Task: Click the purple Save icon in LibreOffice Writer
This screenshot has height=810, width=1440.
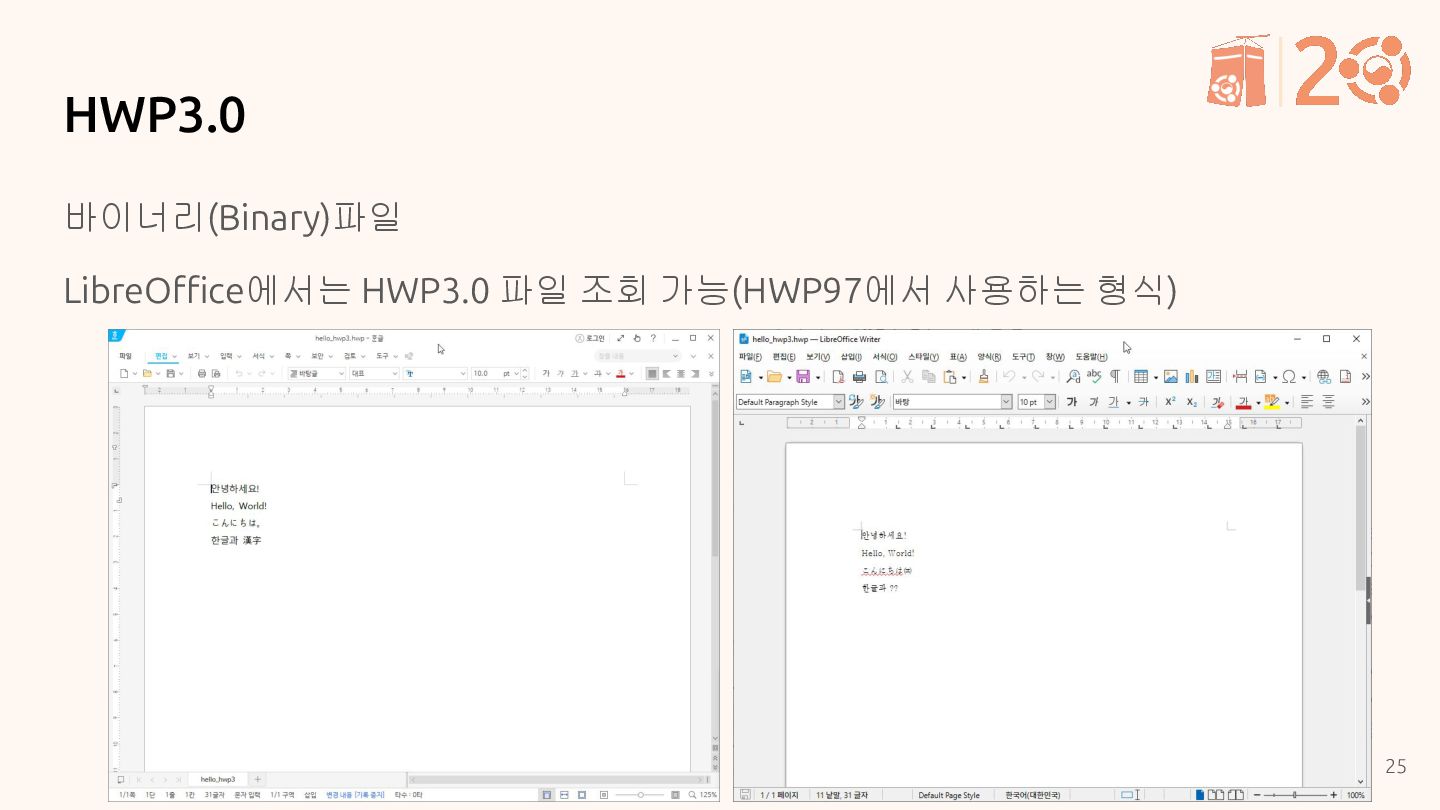Action: 802,377
